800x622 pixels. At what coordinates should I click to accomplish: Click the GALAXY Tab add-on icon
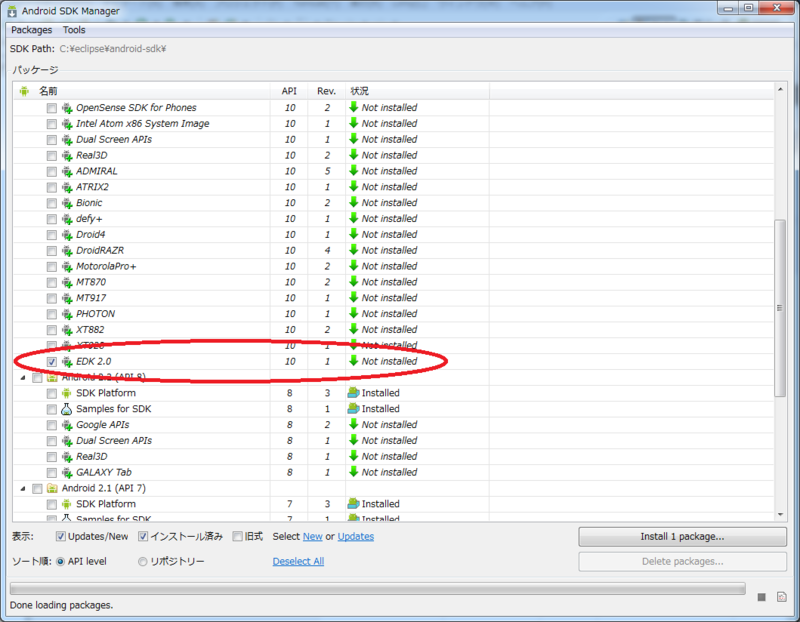(67, 472)
